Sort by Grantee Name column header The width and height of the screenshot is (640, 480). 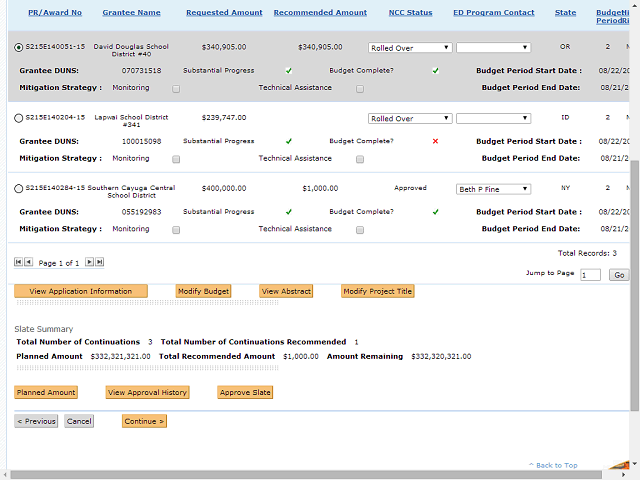click(x=131, y=13)
